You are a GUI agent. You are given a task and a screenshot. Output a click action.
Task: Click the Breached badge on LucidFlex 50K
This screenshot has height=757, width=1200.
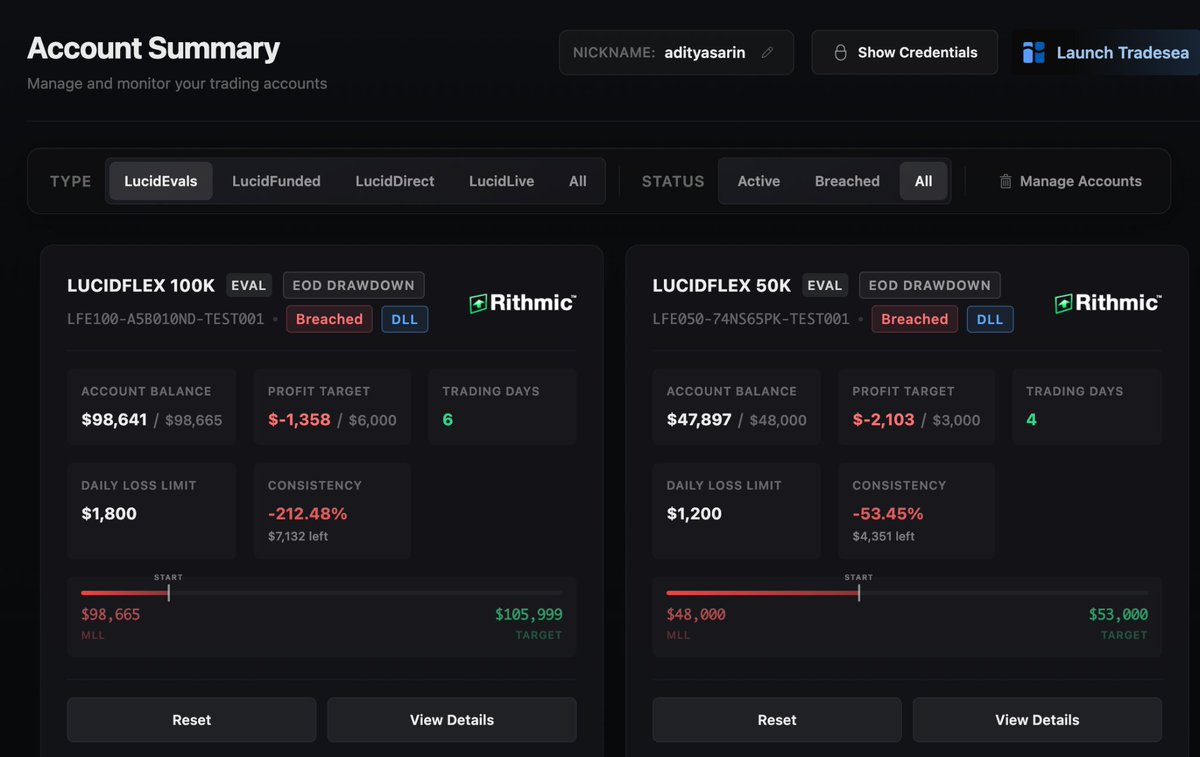(x=914, y=319)
